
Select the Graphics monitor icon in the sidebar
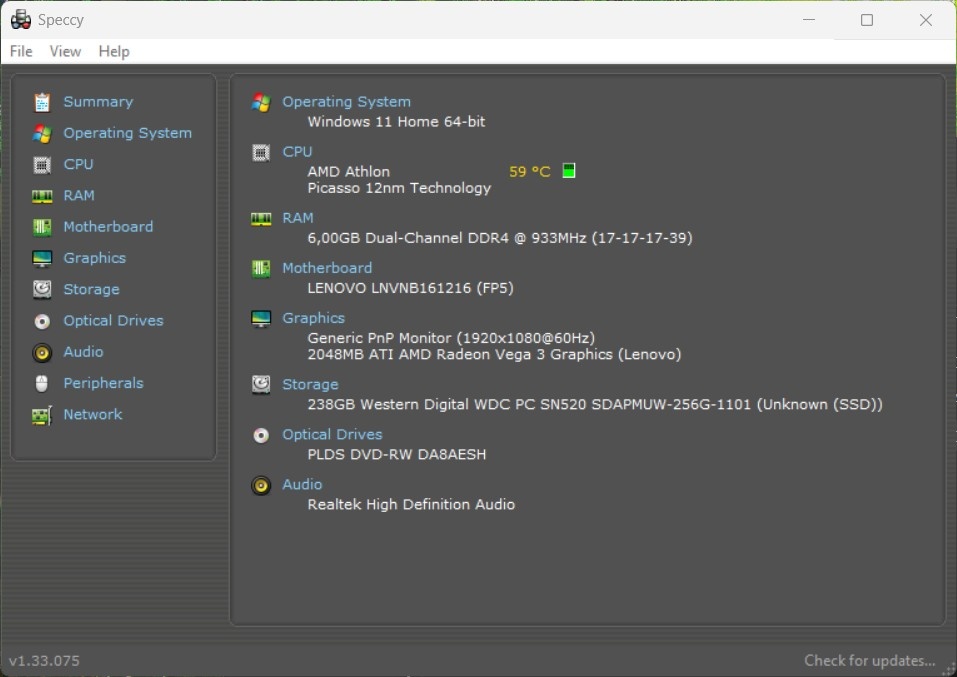point(42,257)
